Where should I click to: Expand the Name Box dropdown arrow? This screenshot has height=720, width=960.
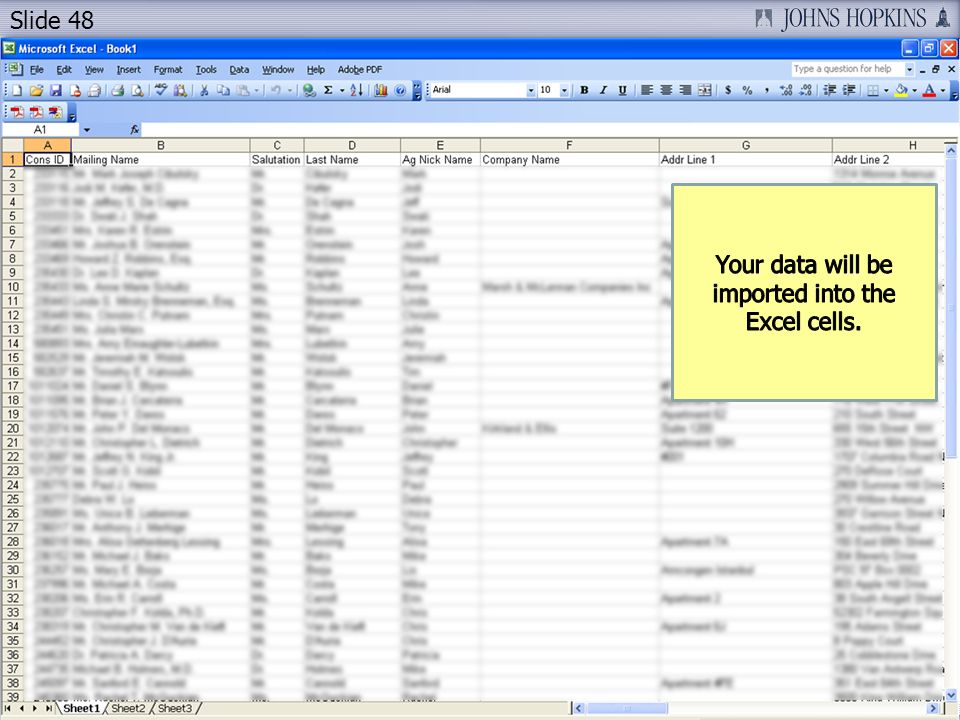(86, 130)
